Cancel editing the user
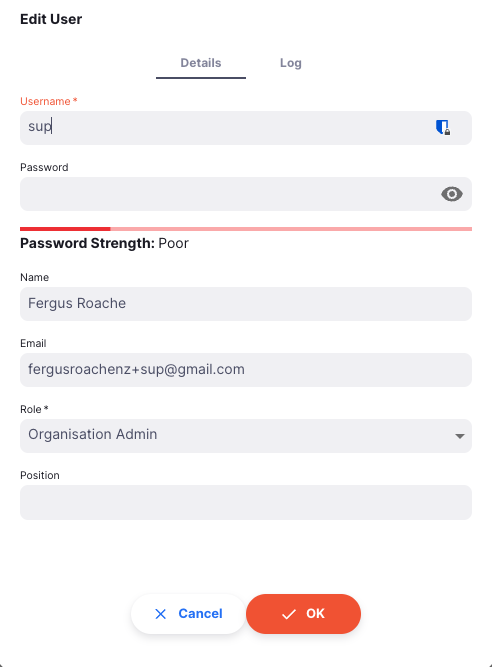This screenshot has height=667, width=492. pyautogui.click(x=188, y=614)
